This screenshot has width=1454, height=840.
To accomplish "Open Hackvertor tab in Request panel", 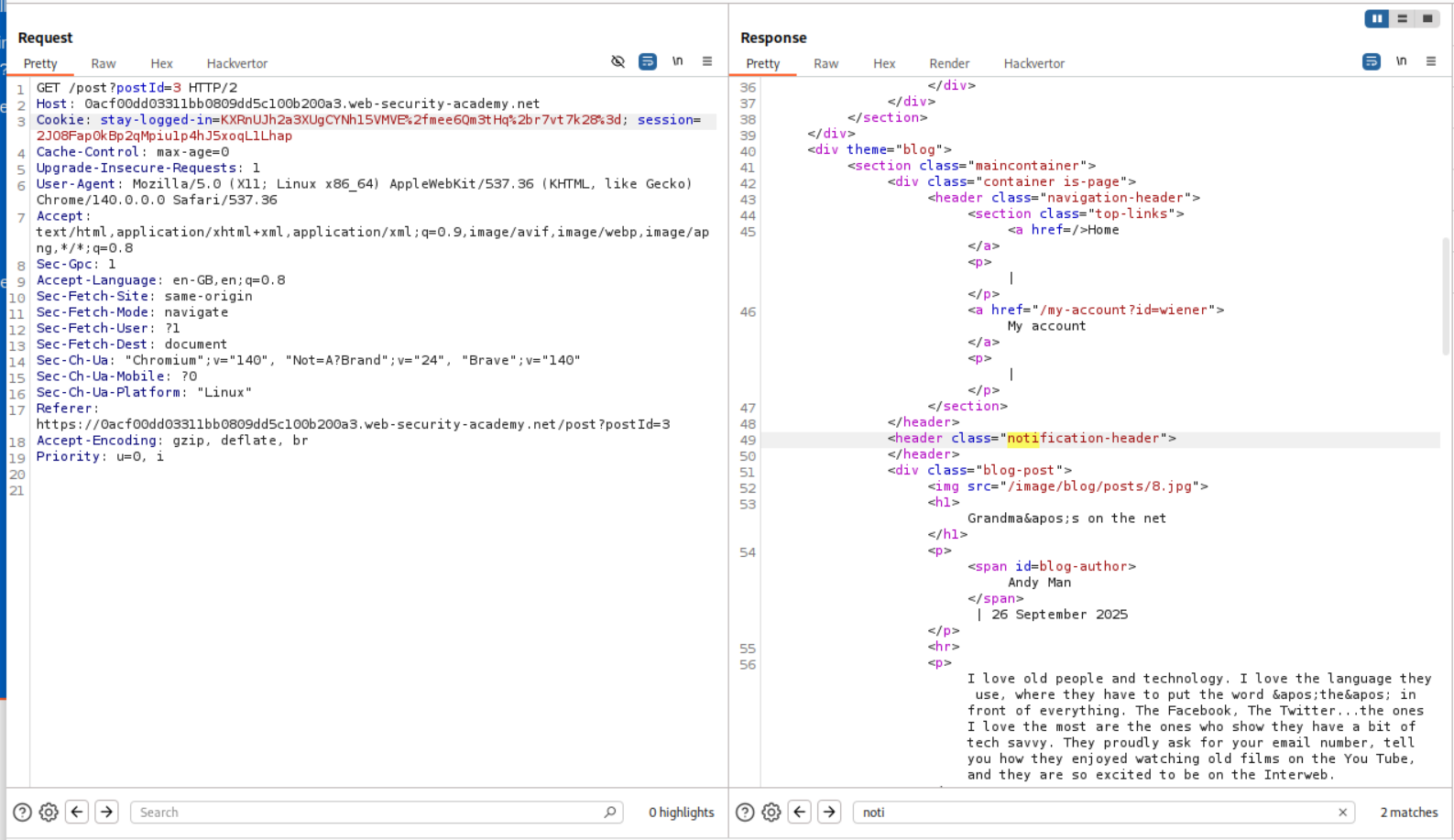I will click(x=236, y=64).
